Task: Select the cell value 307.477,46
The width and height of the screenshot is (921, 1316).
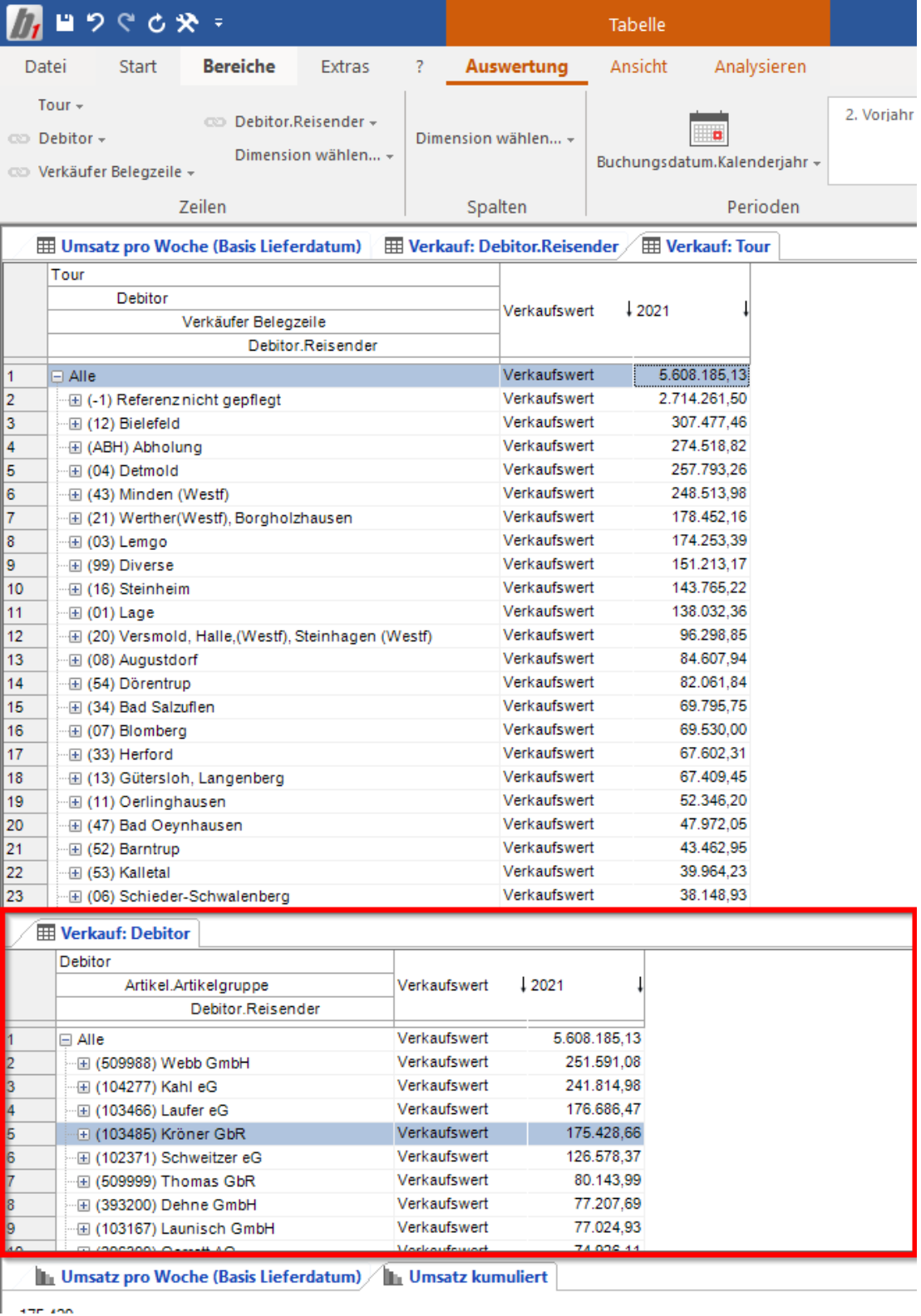Action: [x=691, y=423]
